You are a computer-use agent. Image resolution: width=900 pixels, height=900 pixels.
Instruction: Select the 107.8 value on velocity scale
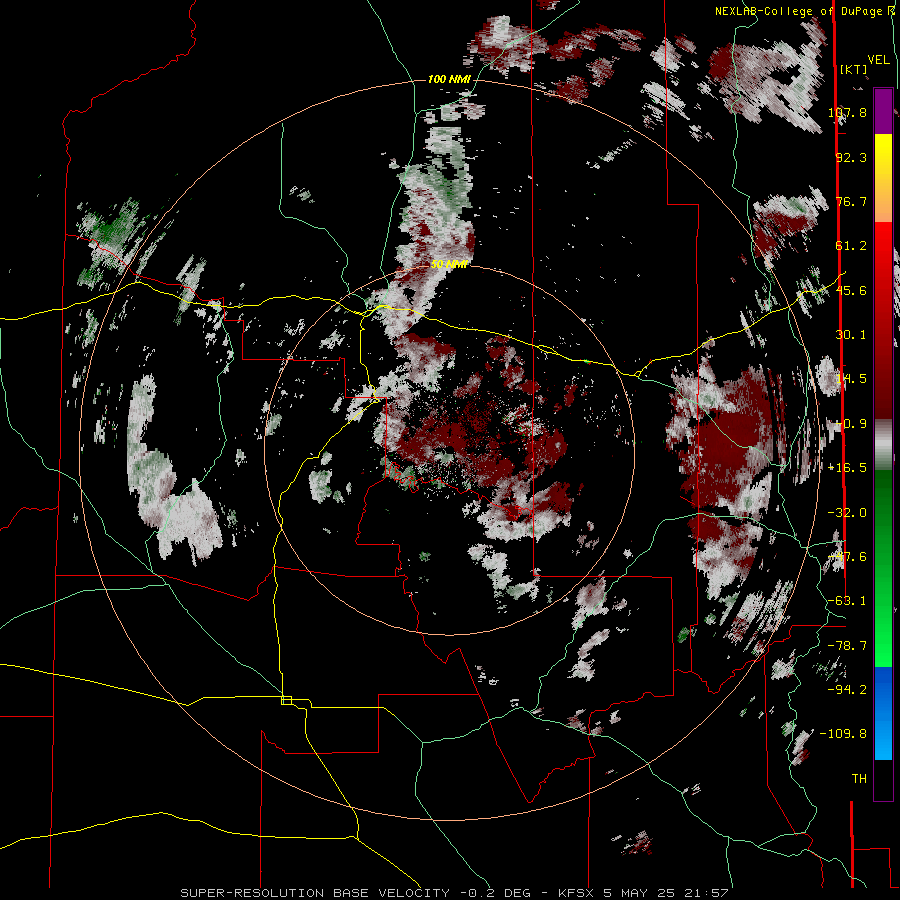847,112
